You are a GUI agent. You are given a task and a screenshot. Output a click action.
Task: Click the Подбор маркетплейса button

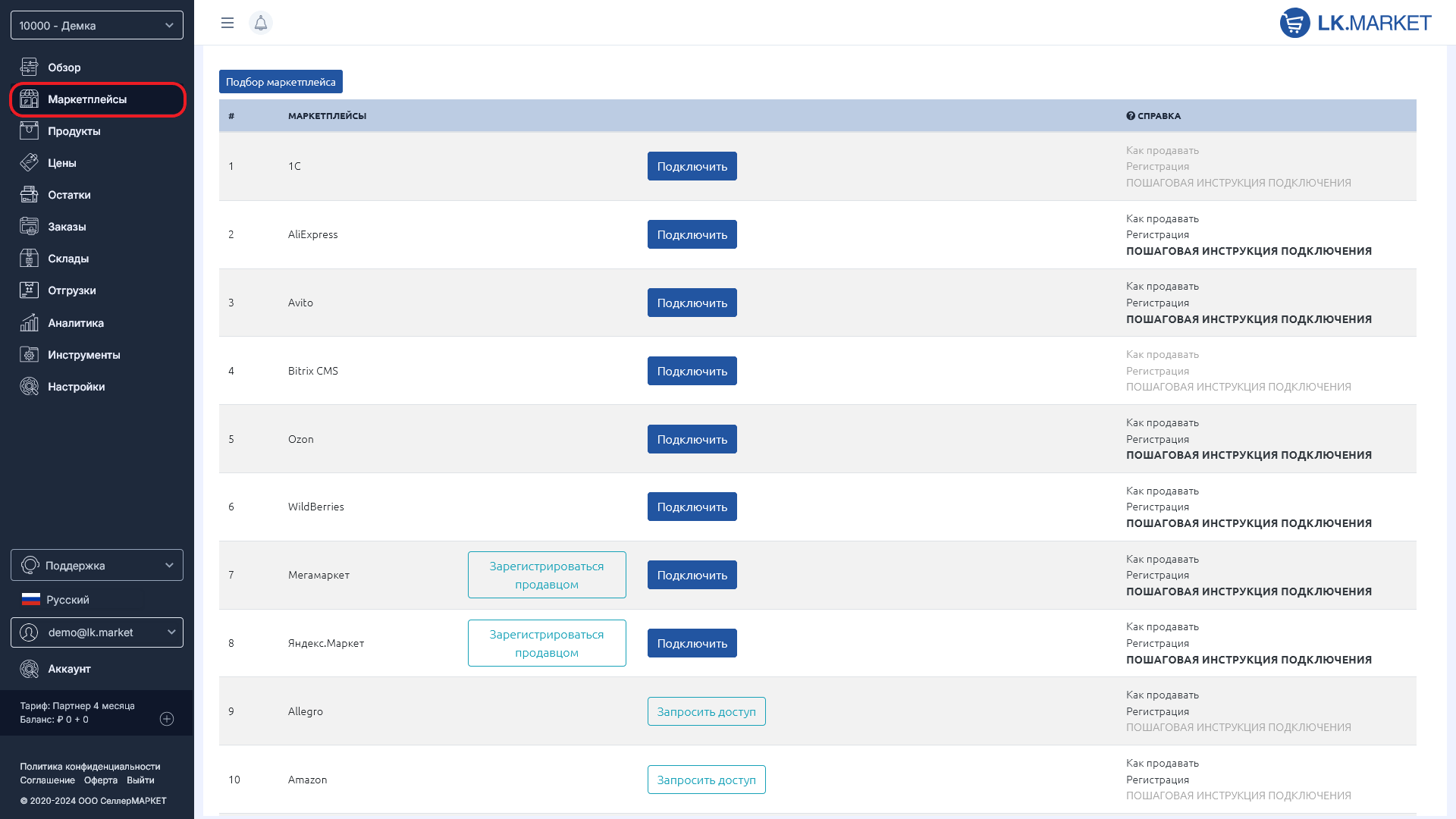click(281, 81)
